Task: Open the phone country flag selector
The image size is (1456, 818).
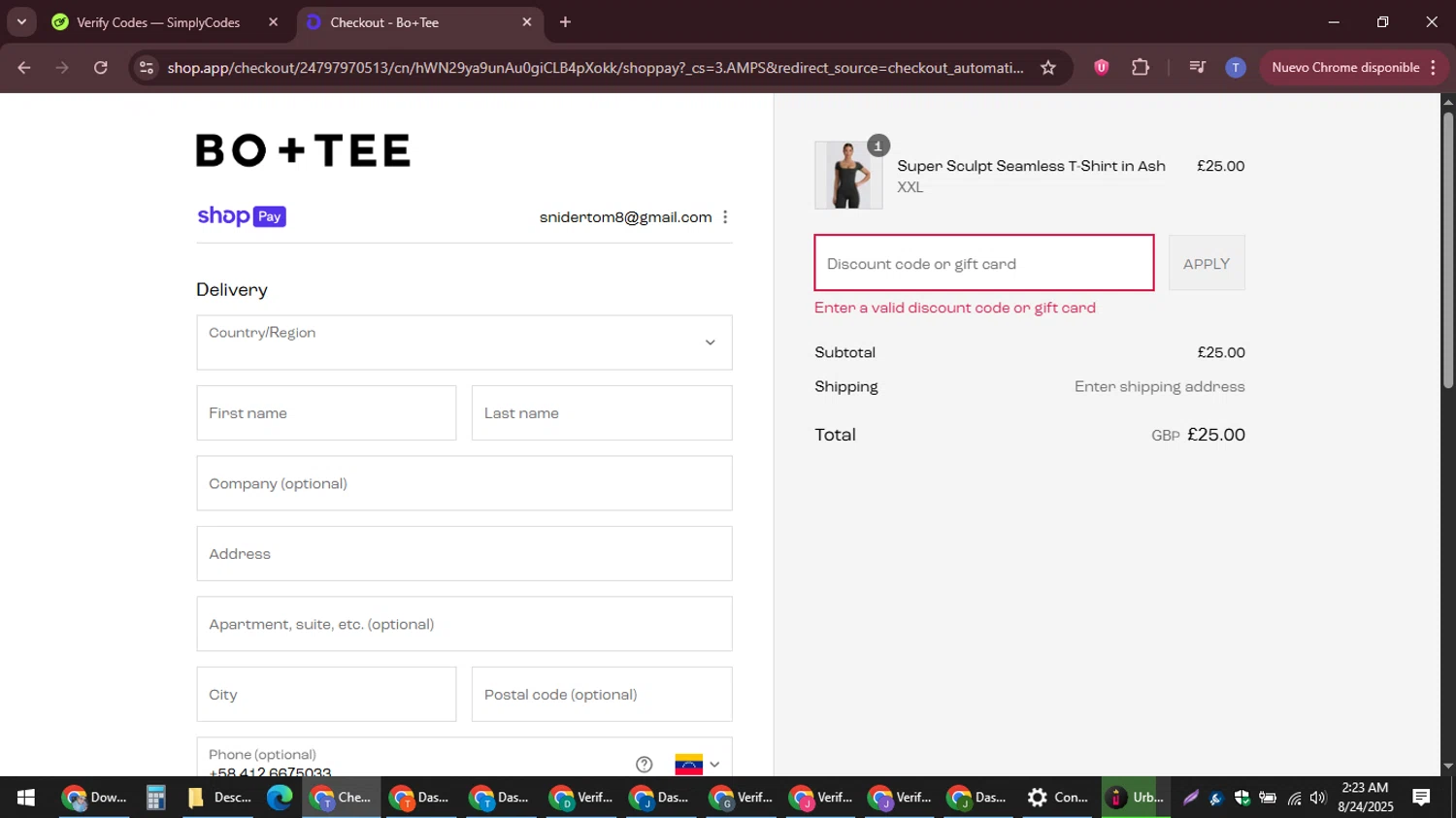Action: point(697,765)
